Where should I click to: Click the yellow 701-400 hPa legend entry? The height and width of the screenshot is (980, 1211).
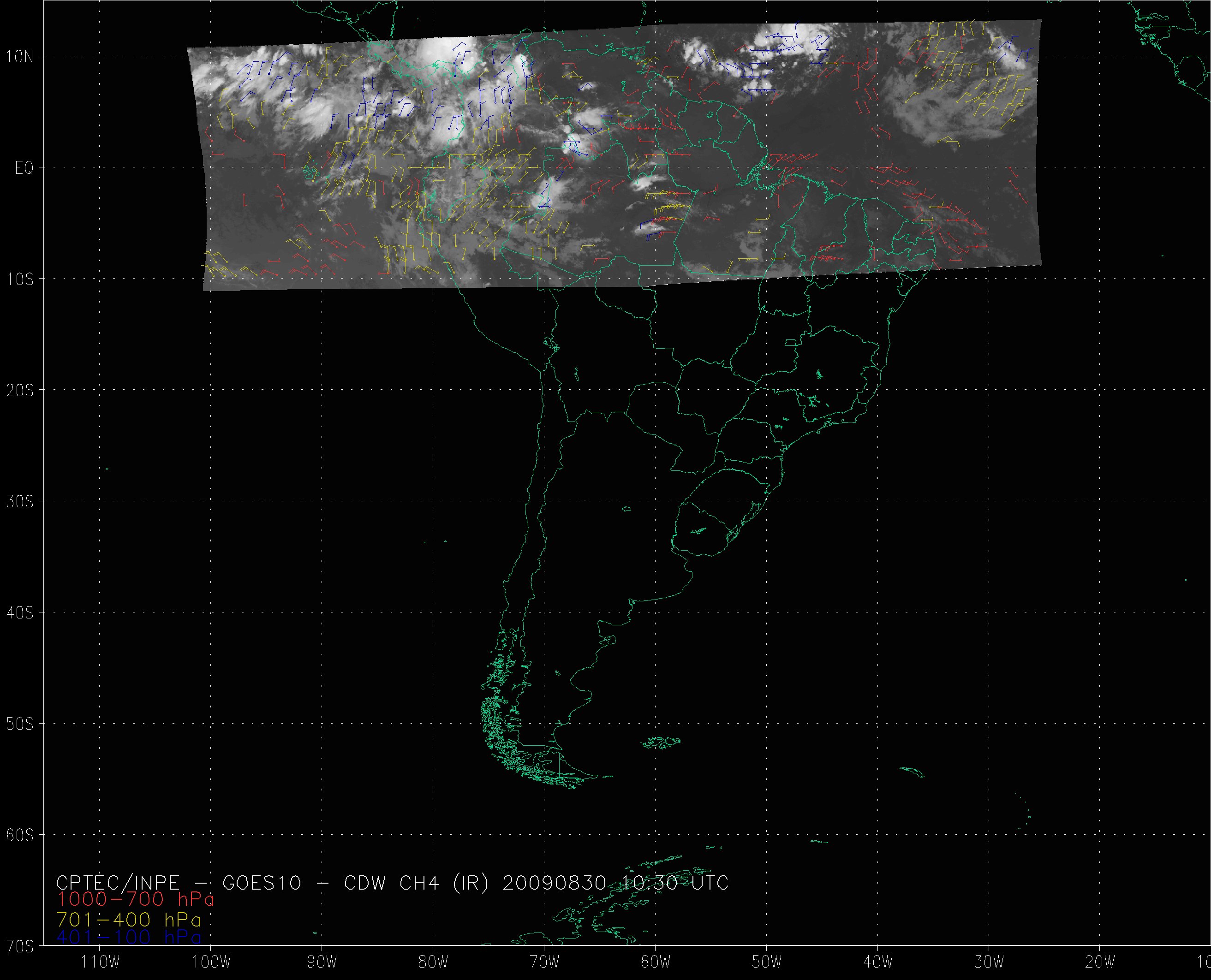pos(129,920)
